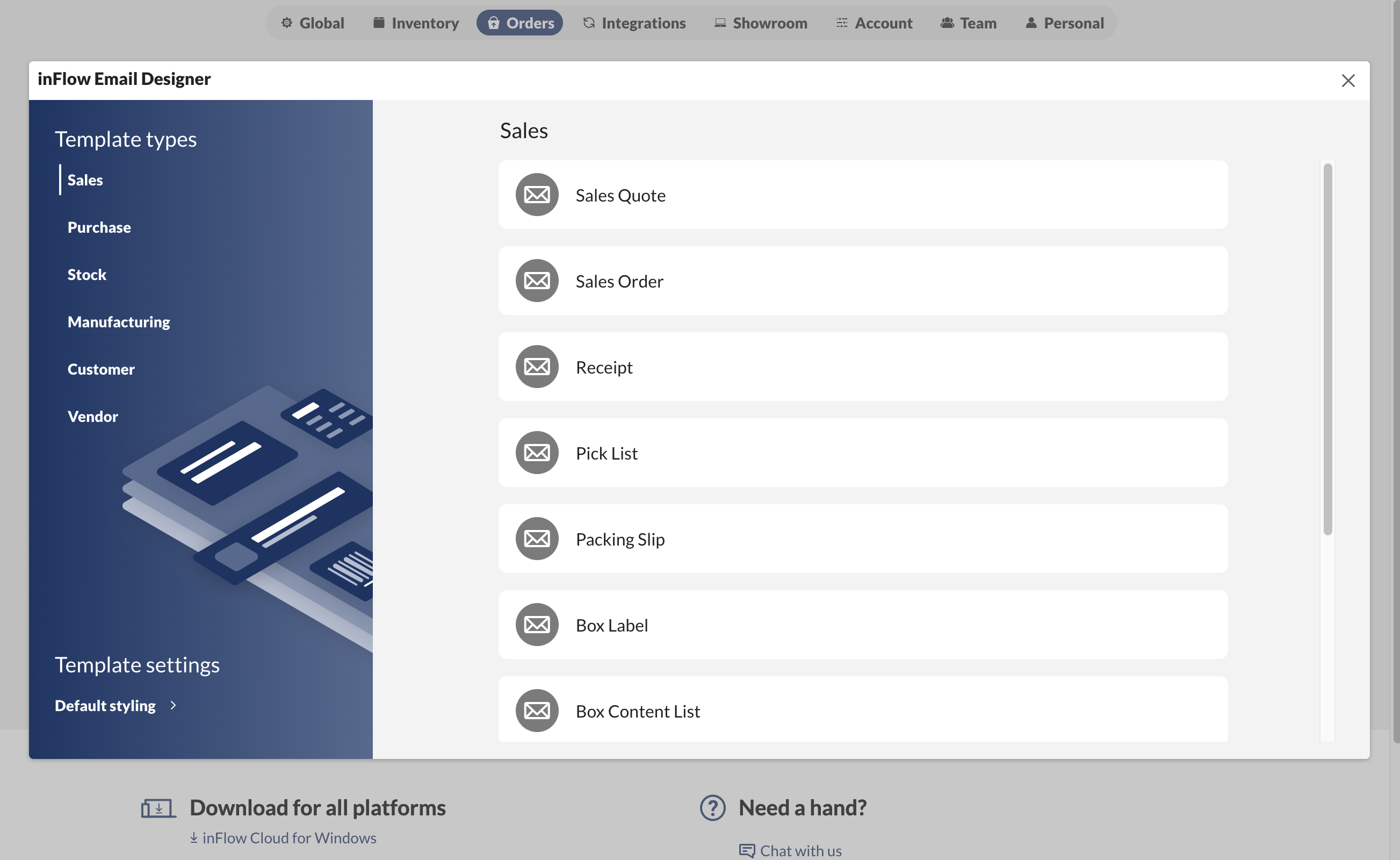Click the Sales Order email icon
Image resolution: width=1400 pixels, height=860 pixels.
coord(537,280)
